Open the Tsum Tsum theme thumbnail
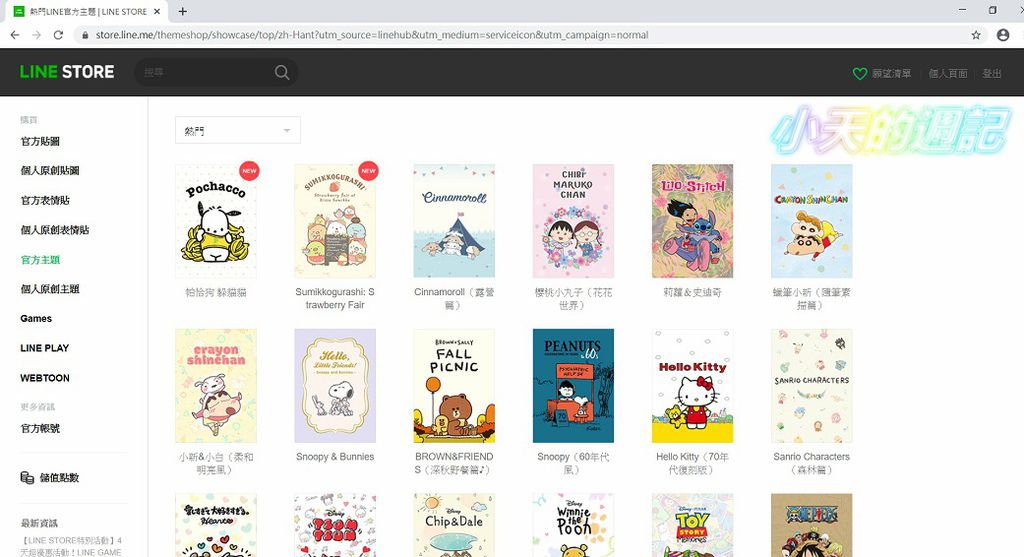This screenshot has height=557, width=1024. [x=335, y=525]
